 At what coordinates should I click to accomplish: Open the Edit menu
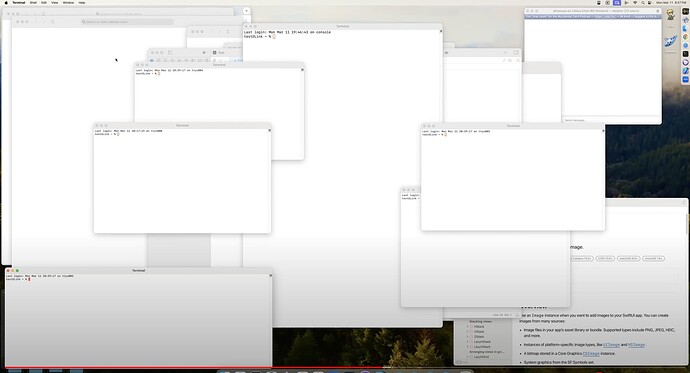[x=44, y=3]
